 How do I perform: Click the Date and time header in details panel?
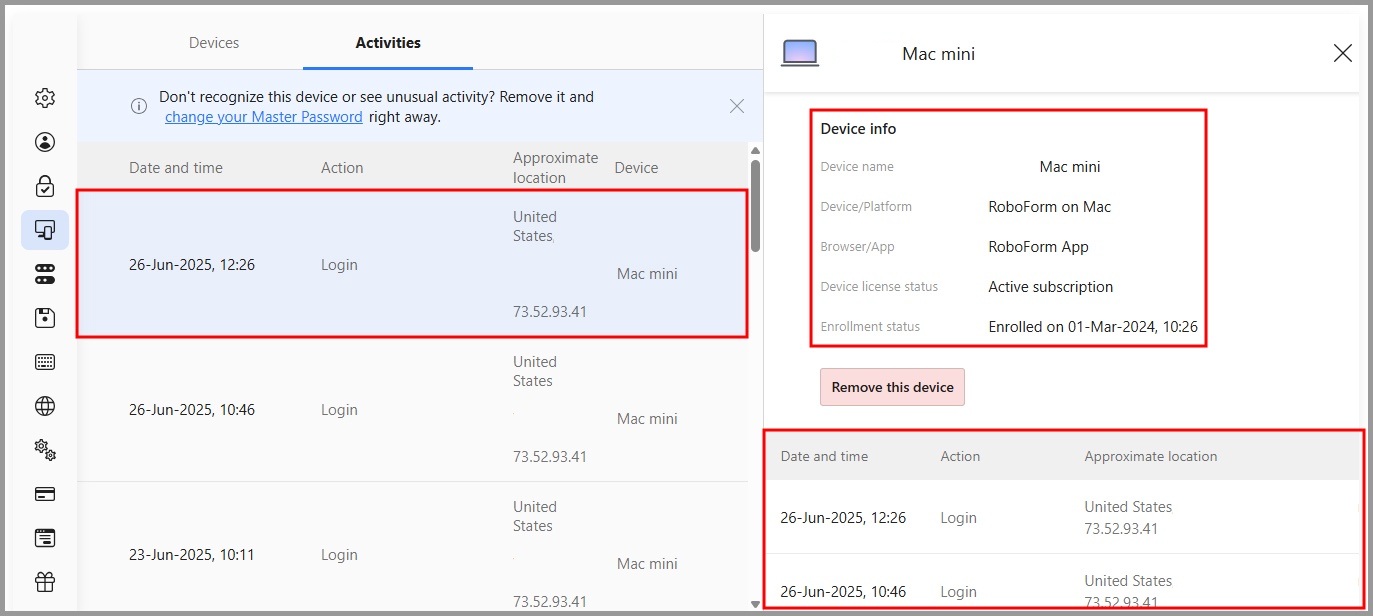tap(824, 456)
